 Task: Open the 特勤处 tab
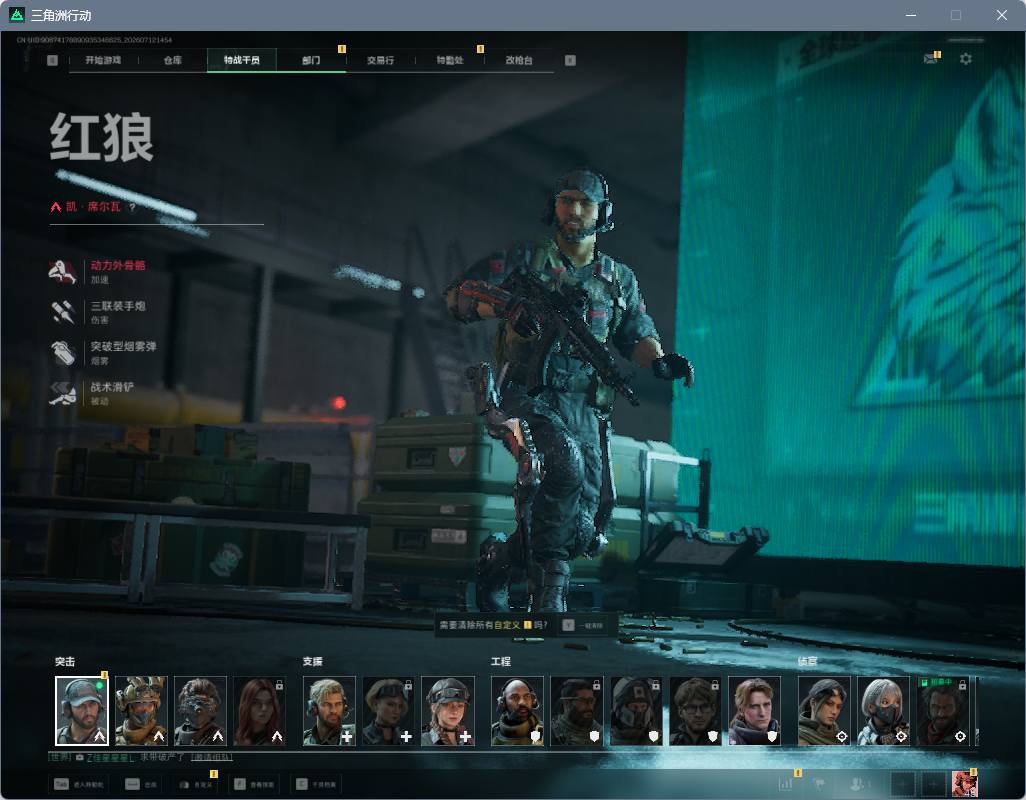tap(450, 60)
